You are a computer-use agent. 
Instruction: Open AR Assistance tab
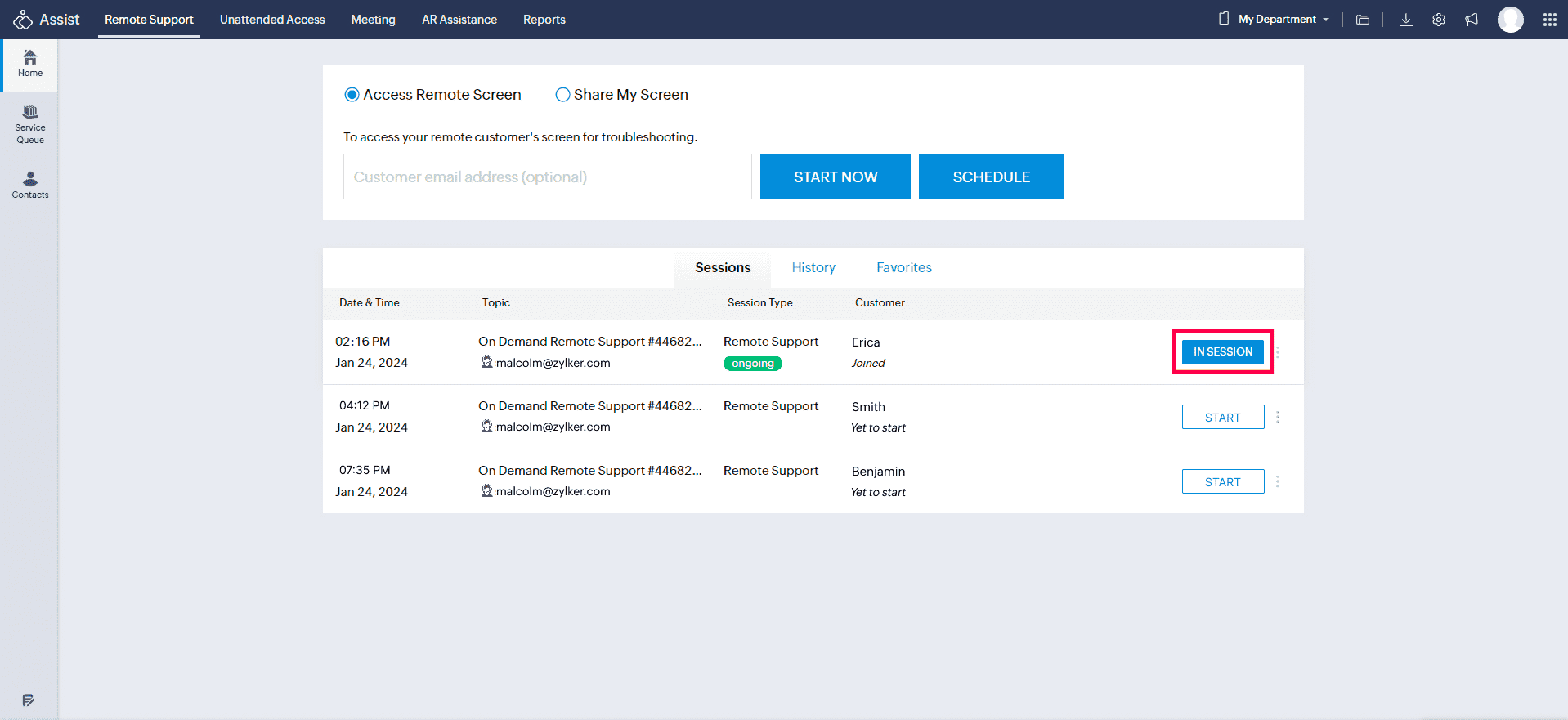point(459,20)
